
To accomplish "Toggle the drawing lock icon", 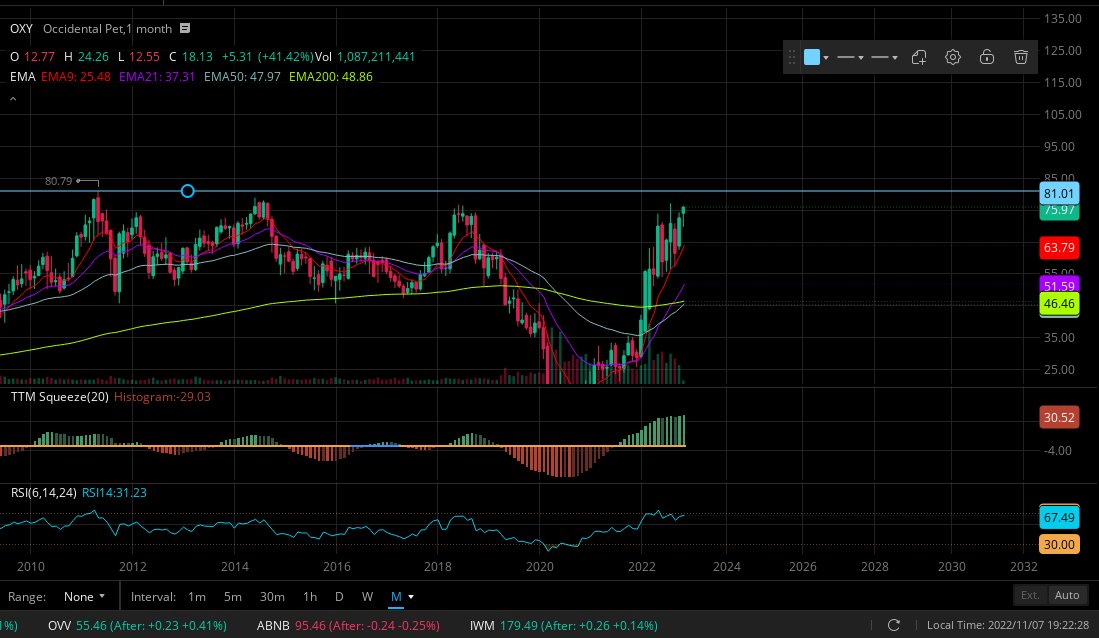I will click(987, 57).
